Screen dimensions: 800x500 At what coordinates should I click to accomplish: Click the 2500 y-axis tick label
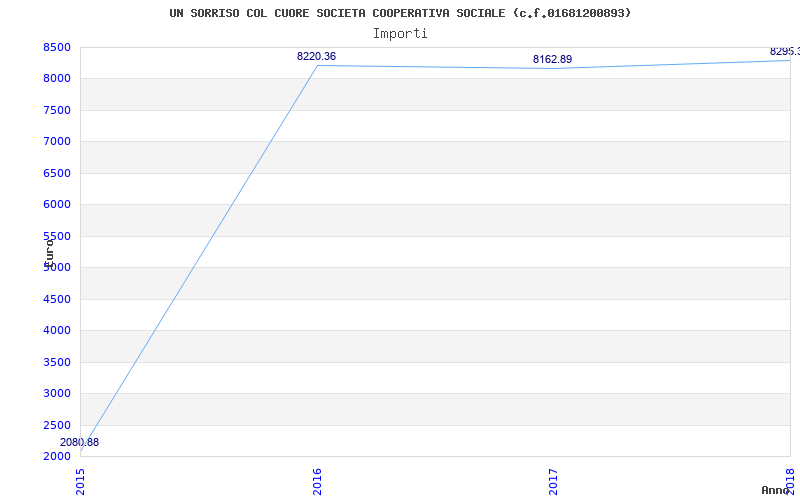coord(56,425)
